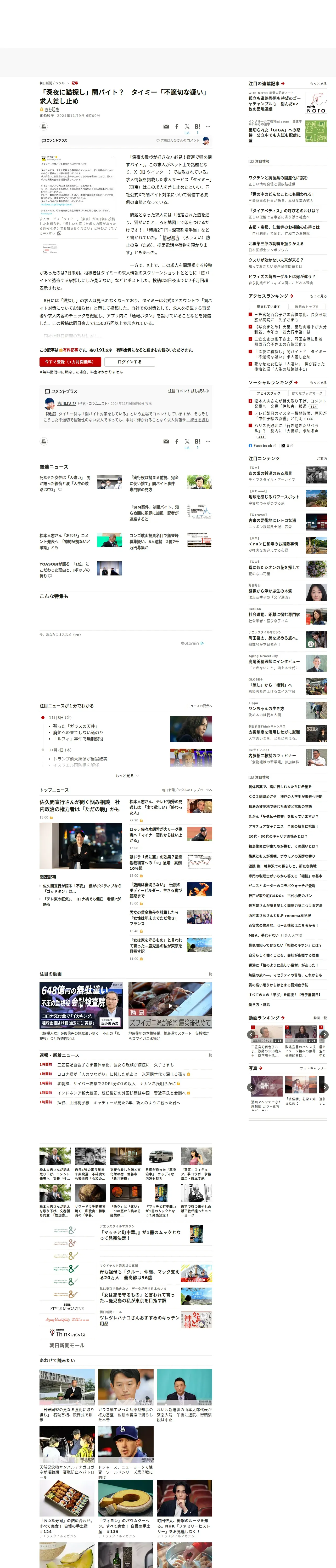The width and height of the screenshot is (336, 1568).
Task: Open more-share ellipsis icon at article top
Action: point(208,126)
